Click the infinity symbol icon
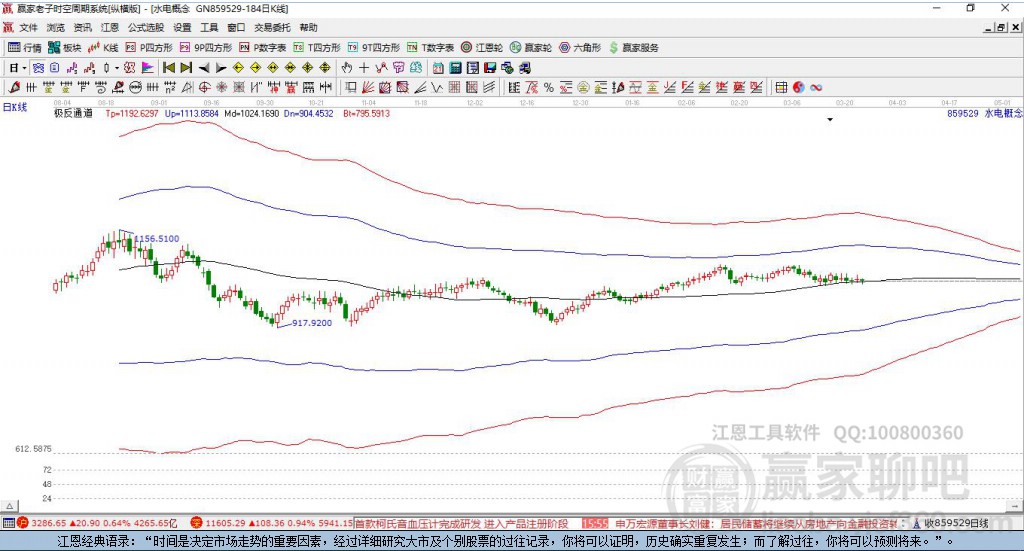The image size is (1024, 551). tap(816, 87)
